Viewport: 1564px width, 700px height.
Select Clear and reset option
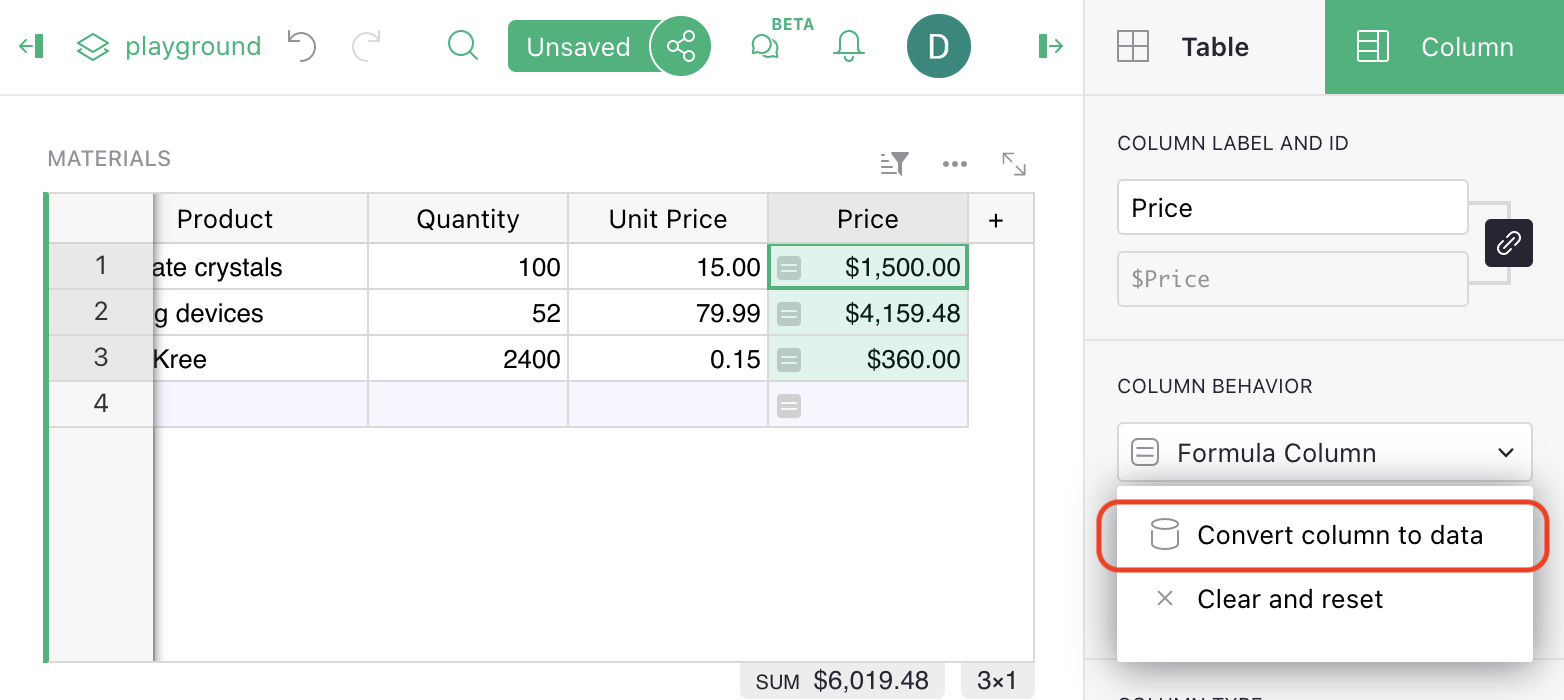(x=1290, y=599)
